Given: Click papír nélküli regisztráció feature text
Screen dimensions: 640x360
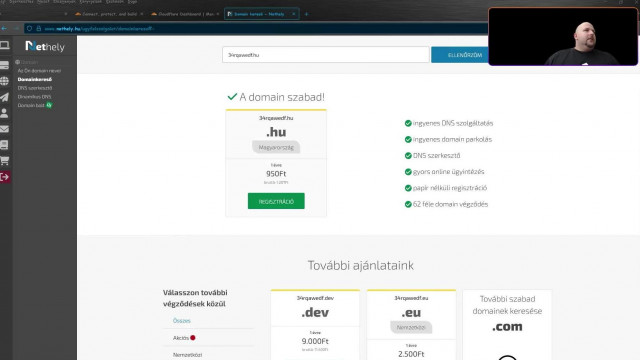Looking at the screenshot, I should [x=450, y=188].
